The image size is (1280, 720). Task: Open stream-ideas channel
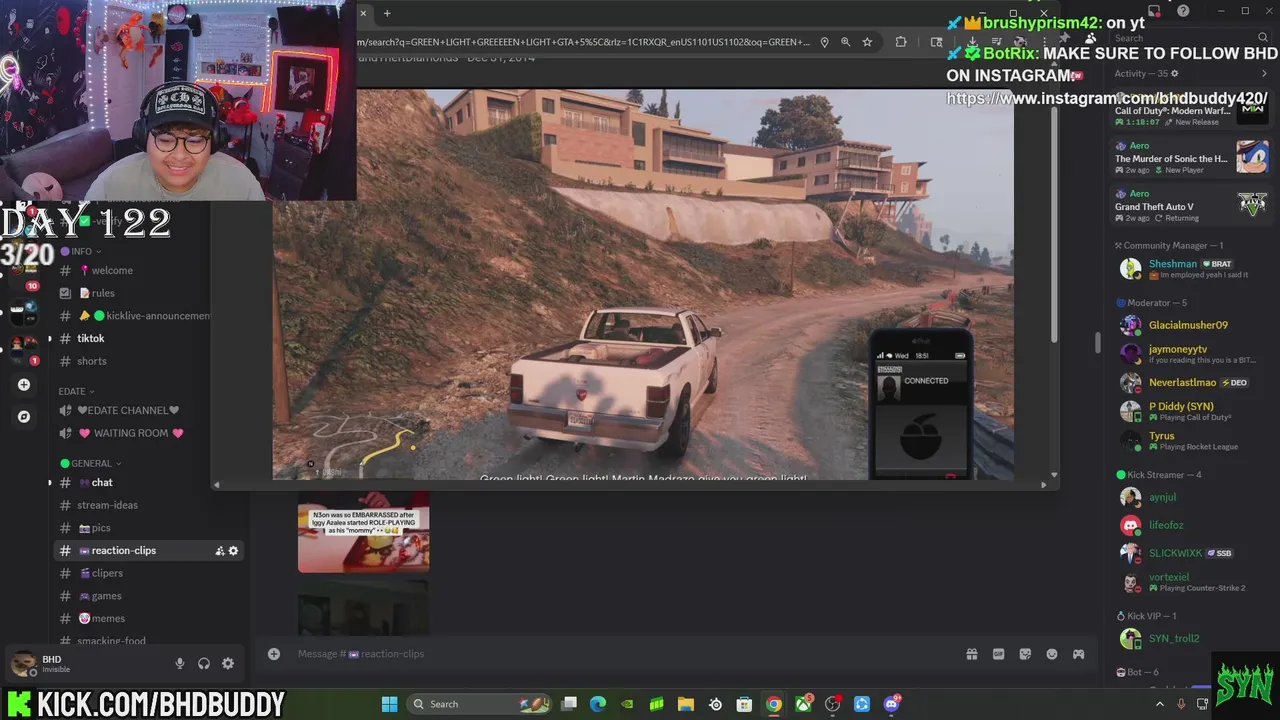pos(150,505)
